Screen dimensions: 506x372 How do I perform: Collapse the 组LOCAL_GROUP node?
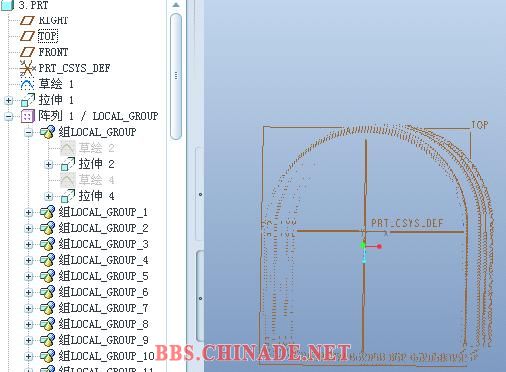pos(29,132)
